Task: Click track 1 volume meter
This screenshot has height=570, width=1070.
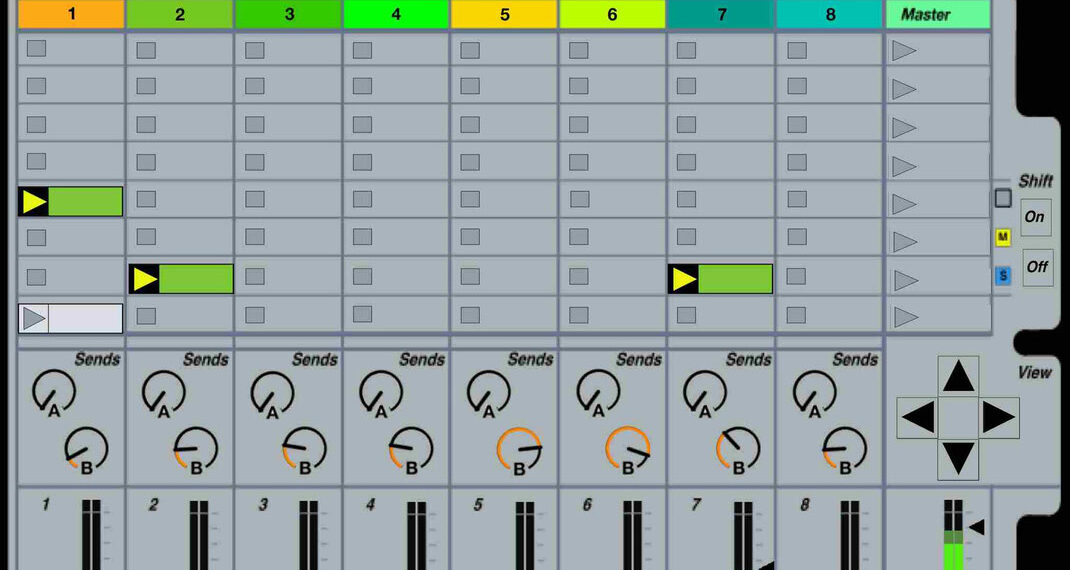Action: click(x=91, y=535)
